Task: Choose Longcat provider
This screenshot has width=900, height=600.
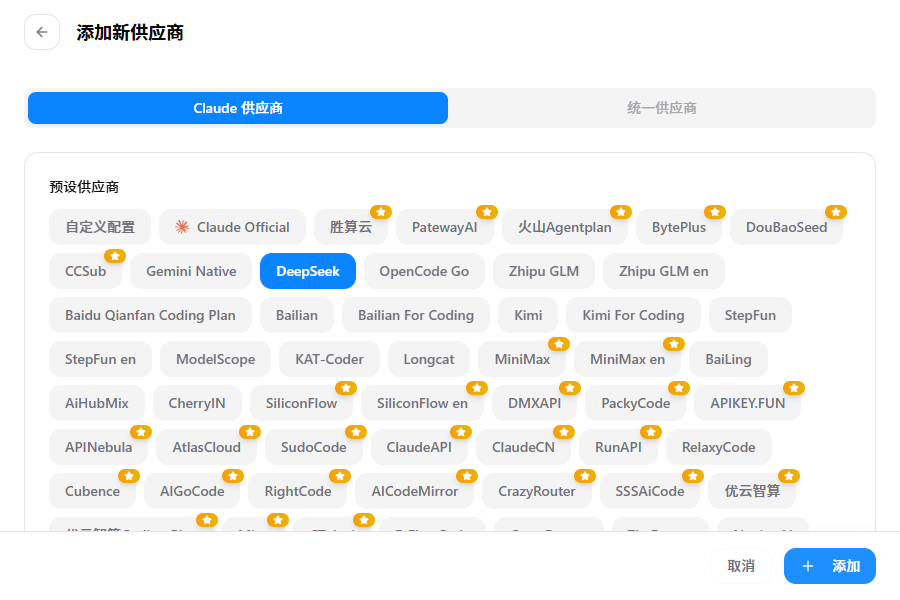Action: tap(429, 359)
